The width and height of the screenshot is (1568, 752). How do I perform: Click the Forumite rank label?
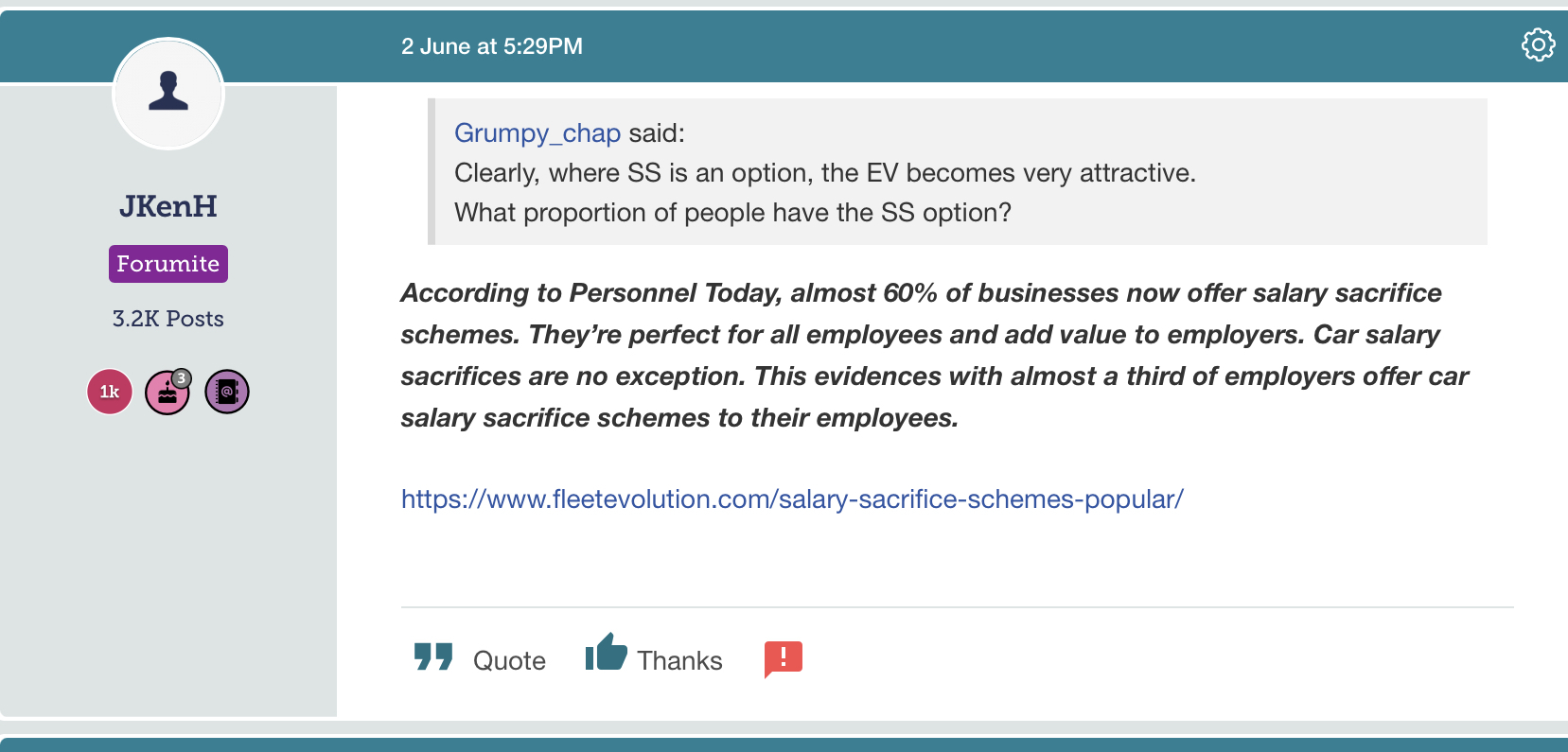[x=168, y=264]
